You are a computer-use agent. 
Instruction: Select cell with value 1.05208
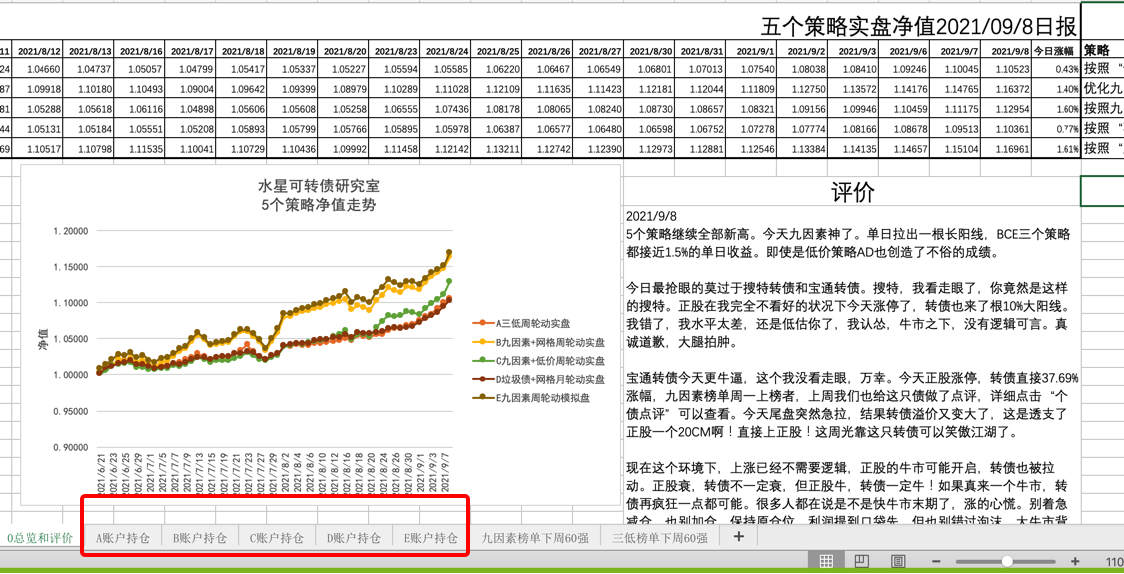(191, 128)
